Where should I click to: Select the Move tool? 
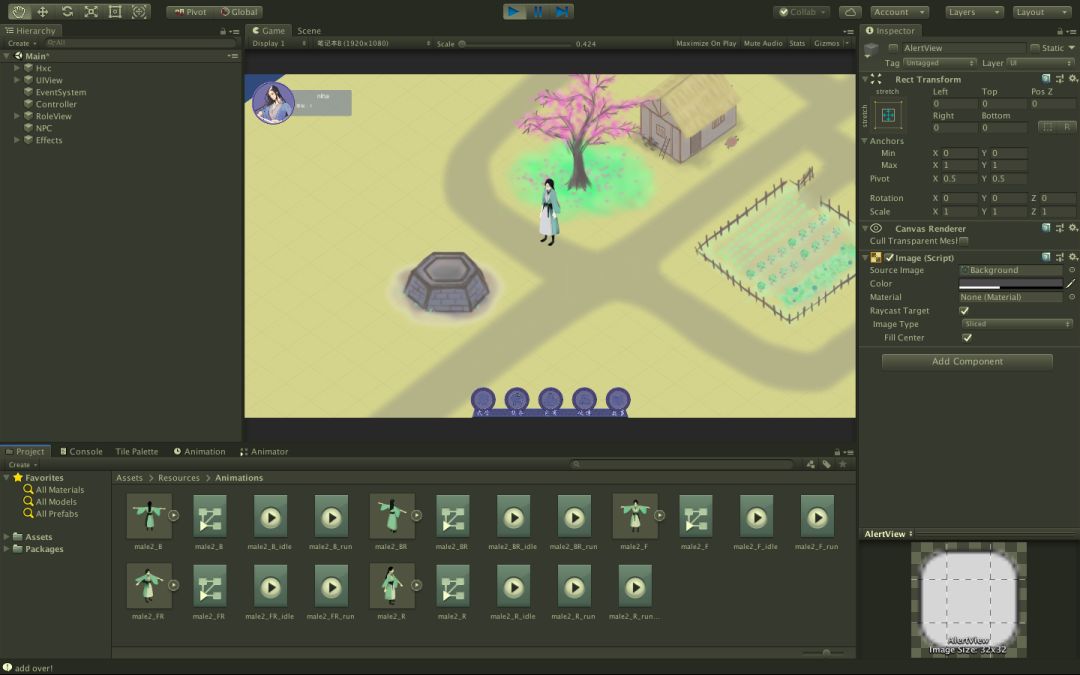pos(43,12)
